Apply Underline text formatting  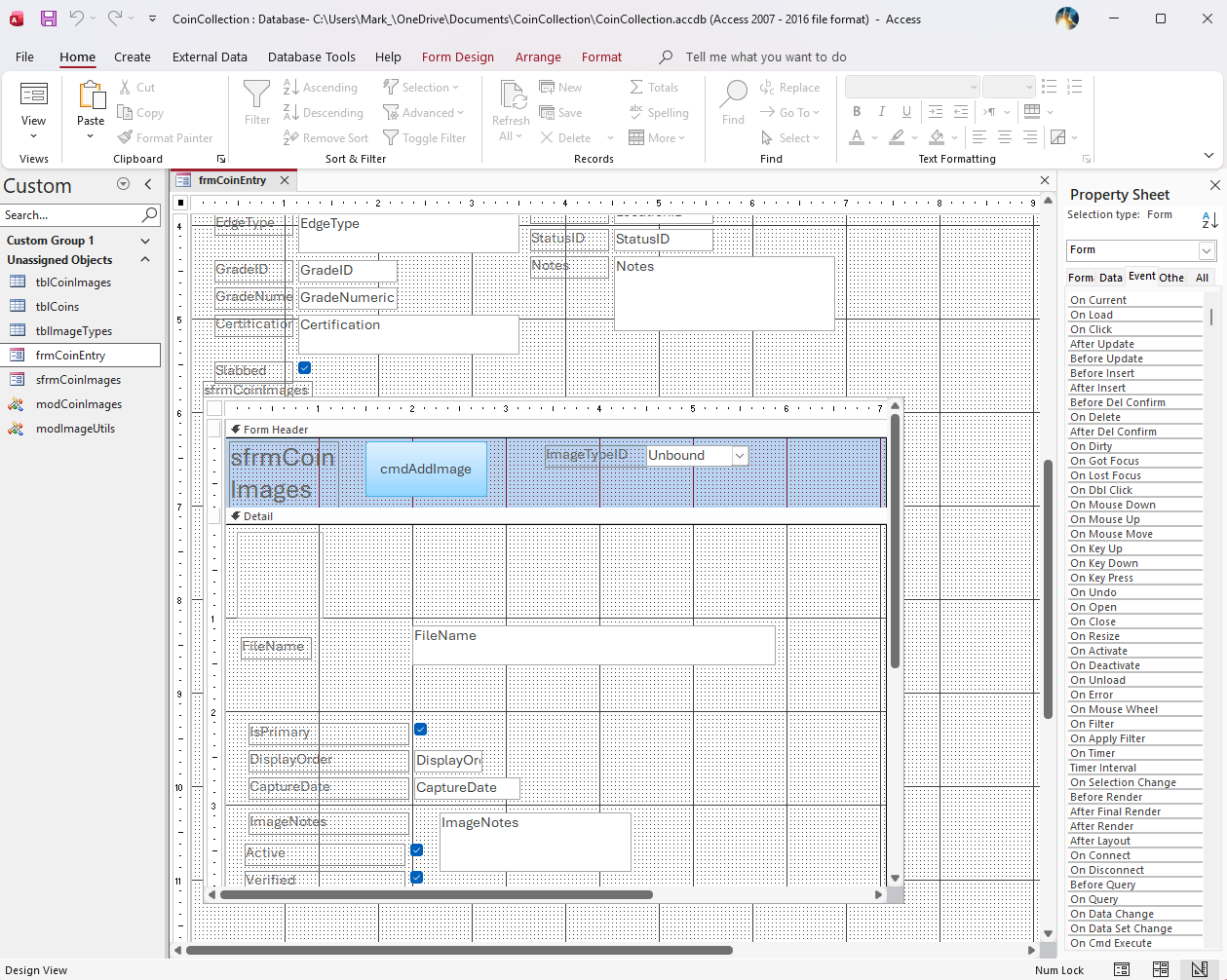click(x=906, y=112)
